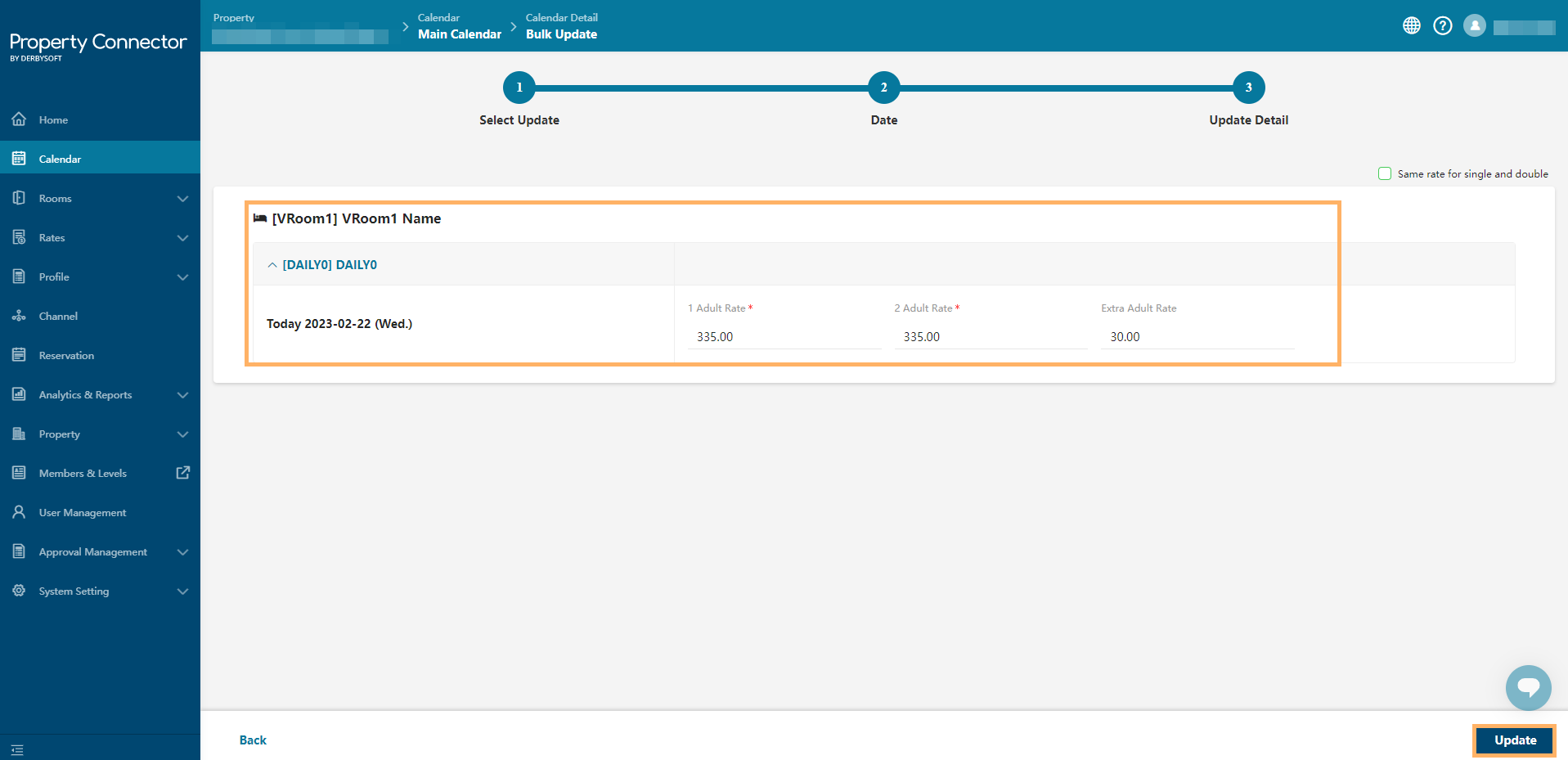Click the Bulk Update breadcrumb

coord(561,34)
